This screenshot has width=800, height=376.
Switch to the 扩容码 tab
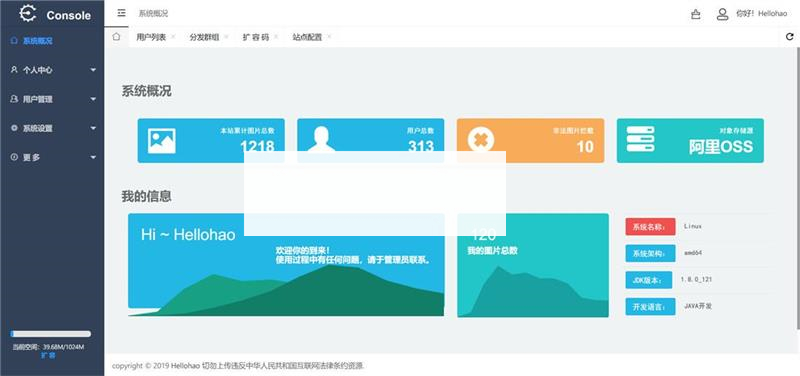click(256, 37)
